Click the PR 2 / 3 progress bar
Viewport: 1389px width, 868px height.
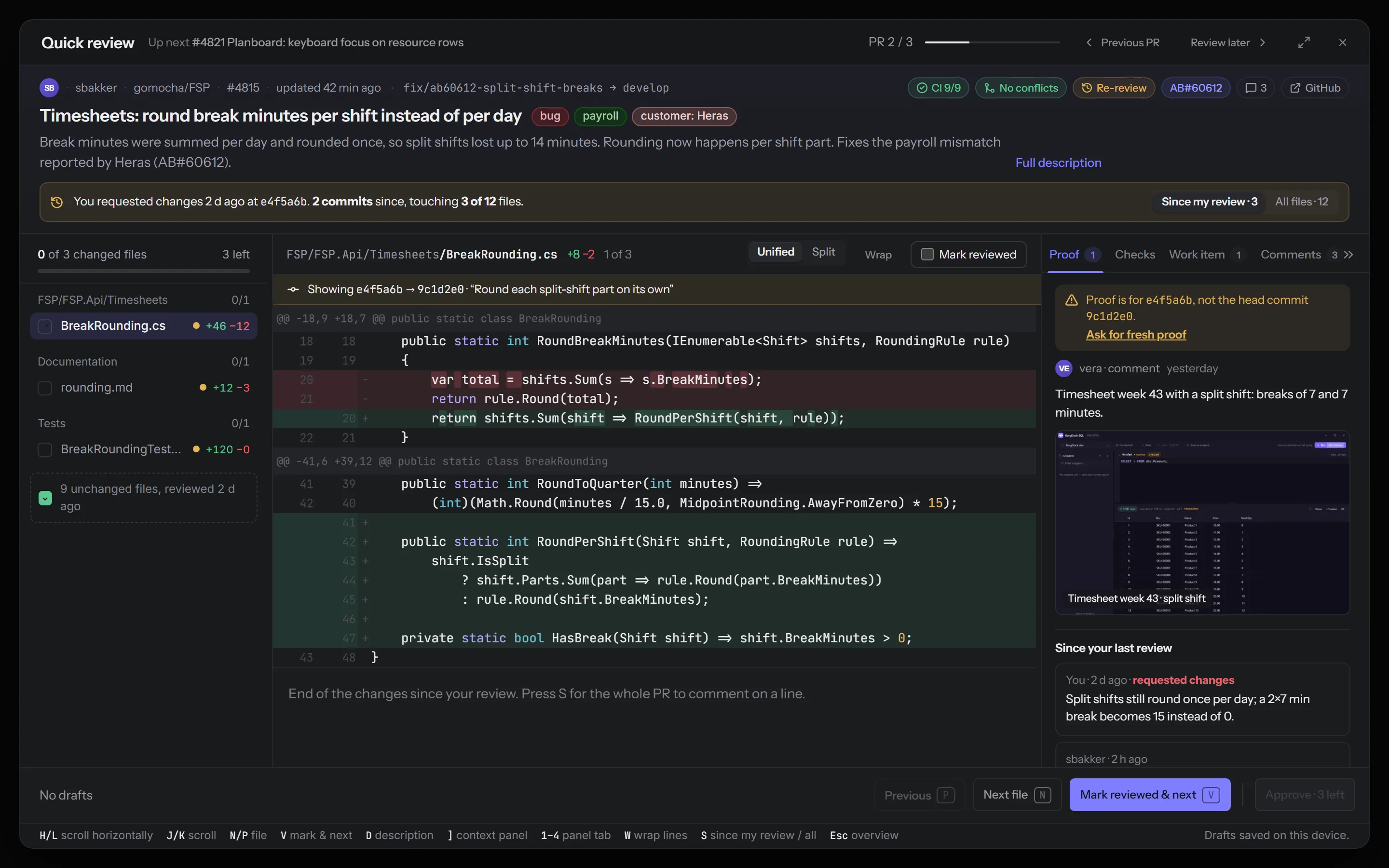coord(992,42)
